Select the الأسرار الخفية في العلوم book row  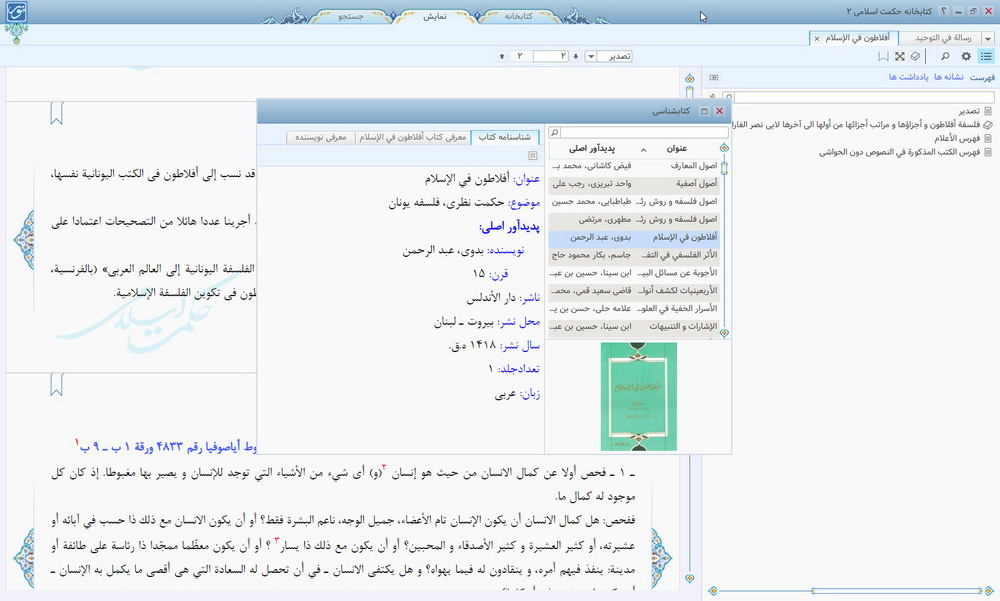point(634,309)
